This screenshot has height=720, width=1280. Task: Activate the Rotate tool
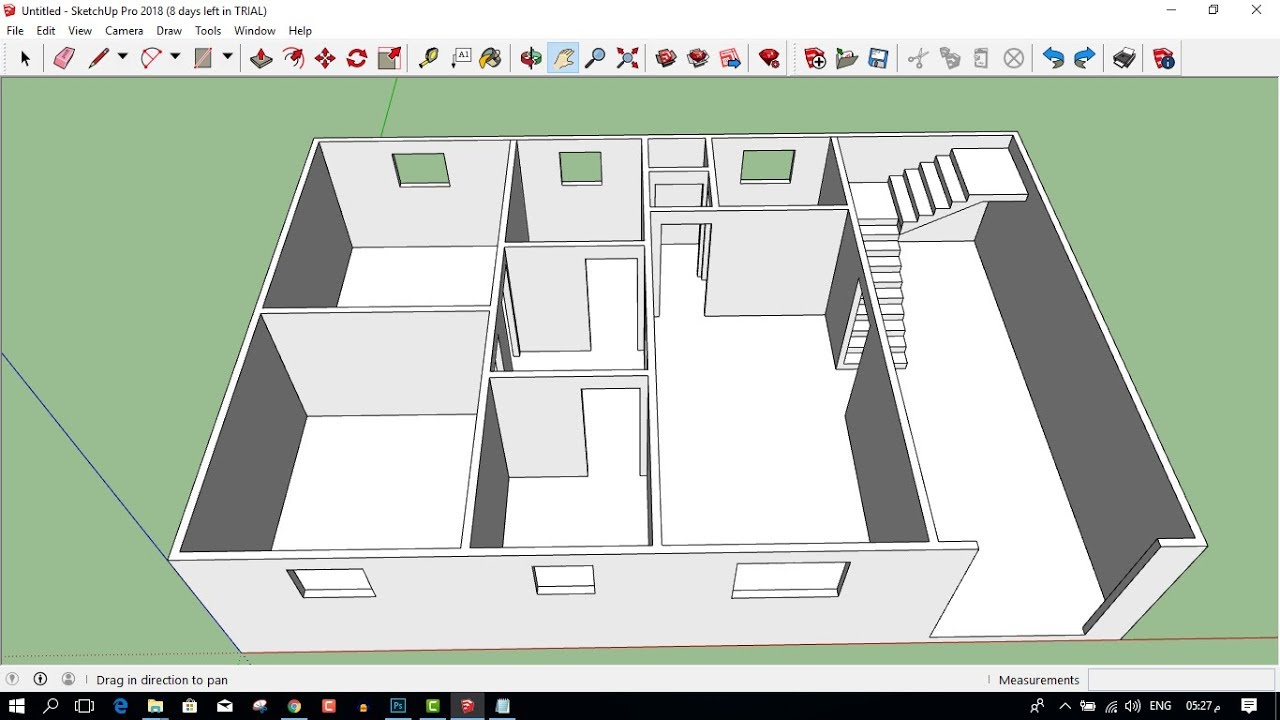[x=357, y=59]
